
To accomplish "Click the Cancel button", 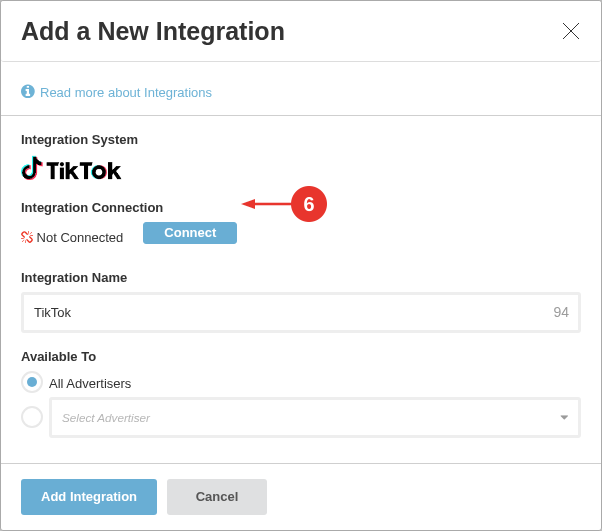I will (217, 496).
